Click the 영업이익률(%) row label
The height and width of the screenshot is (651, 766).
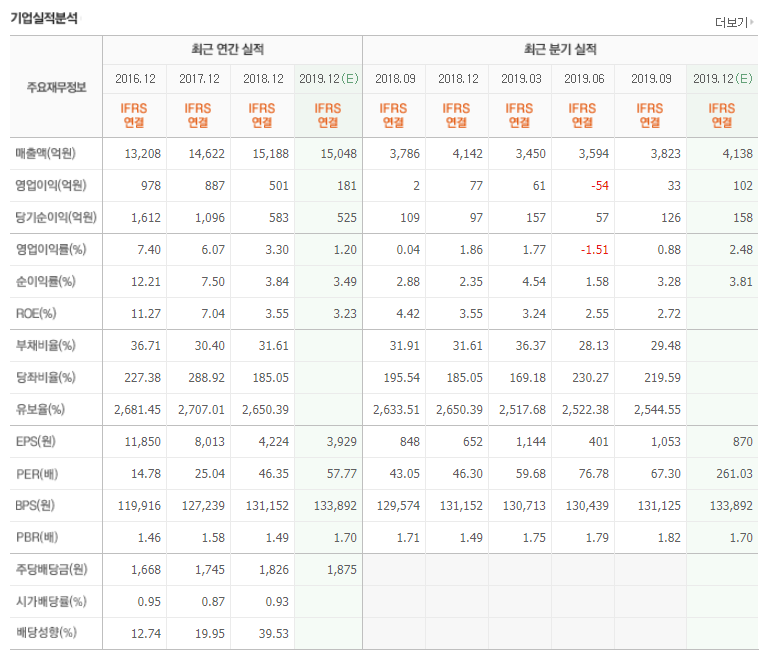tap(51, 250)
